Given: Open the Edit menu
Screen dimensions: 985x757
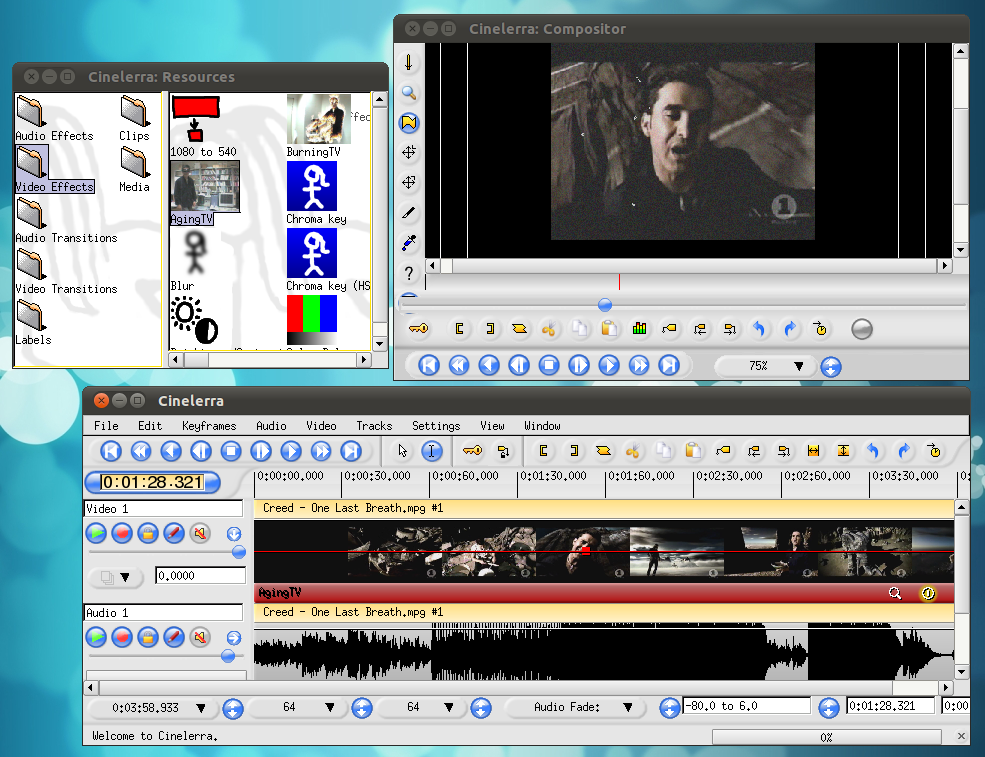Looking at the screenshot, I should pos(150,426).
